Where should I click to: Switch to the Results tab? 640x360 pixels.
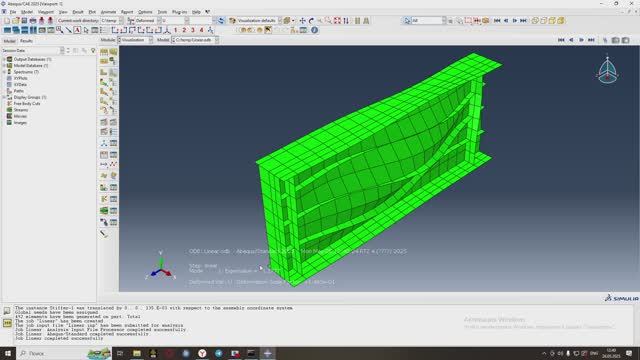coord(26,41)
